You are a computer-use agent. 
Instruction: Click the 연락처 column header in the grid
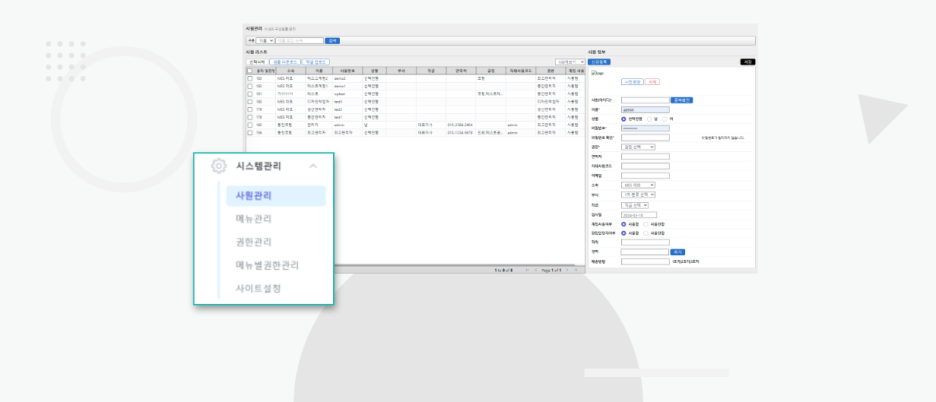point(461,70)
